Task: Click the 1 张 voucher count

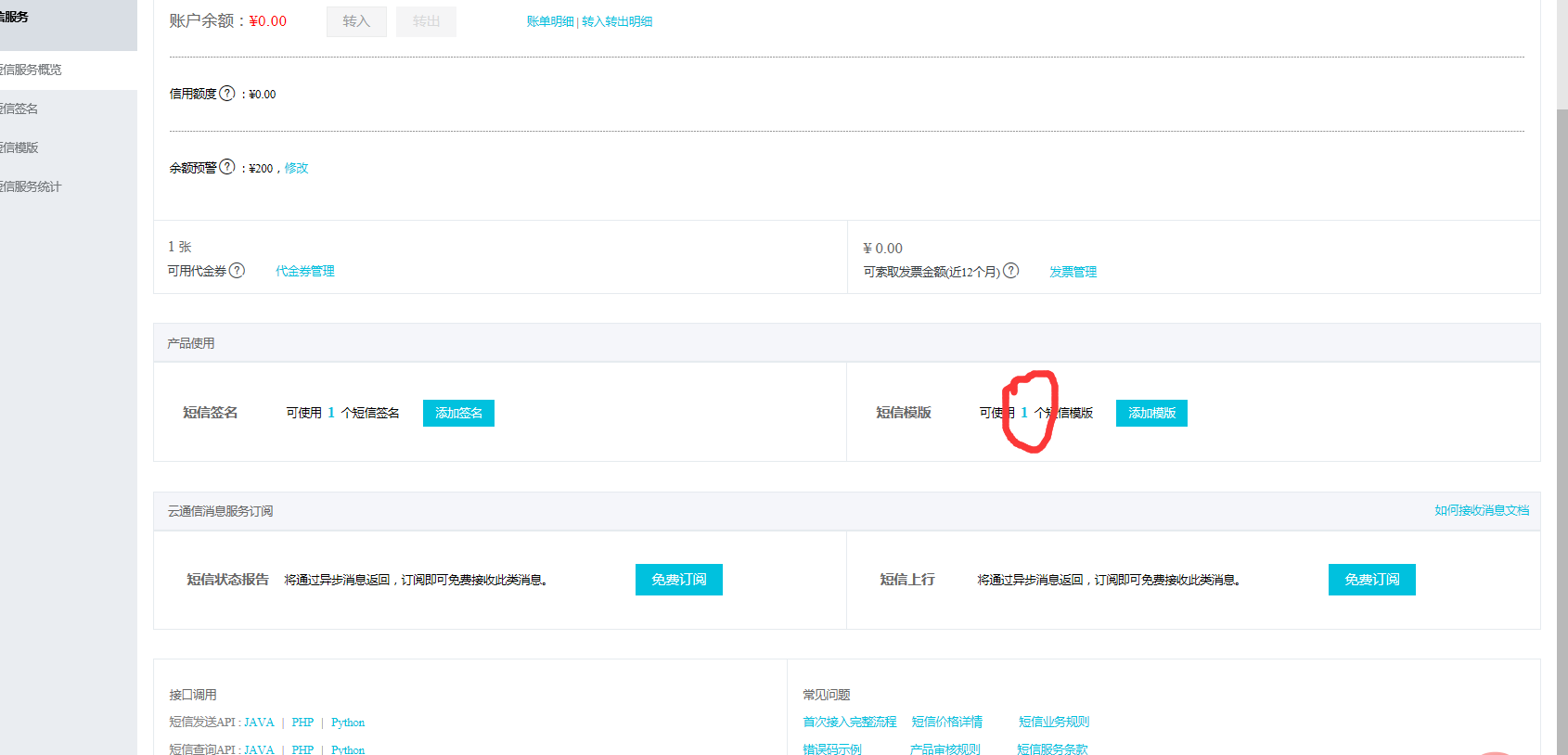Action: [179, 247]
